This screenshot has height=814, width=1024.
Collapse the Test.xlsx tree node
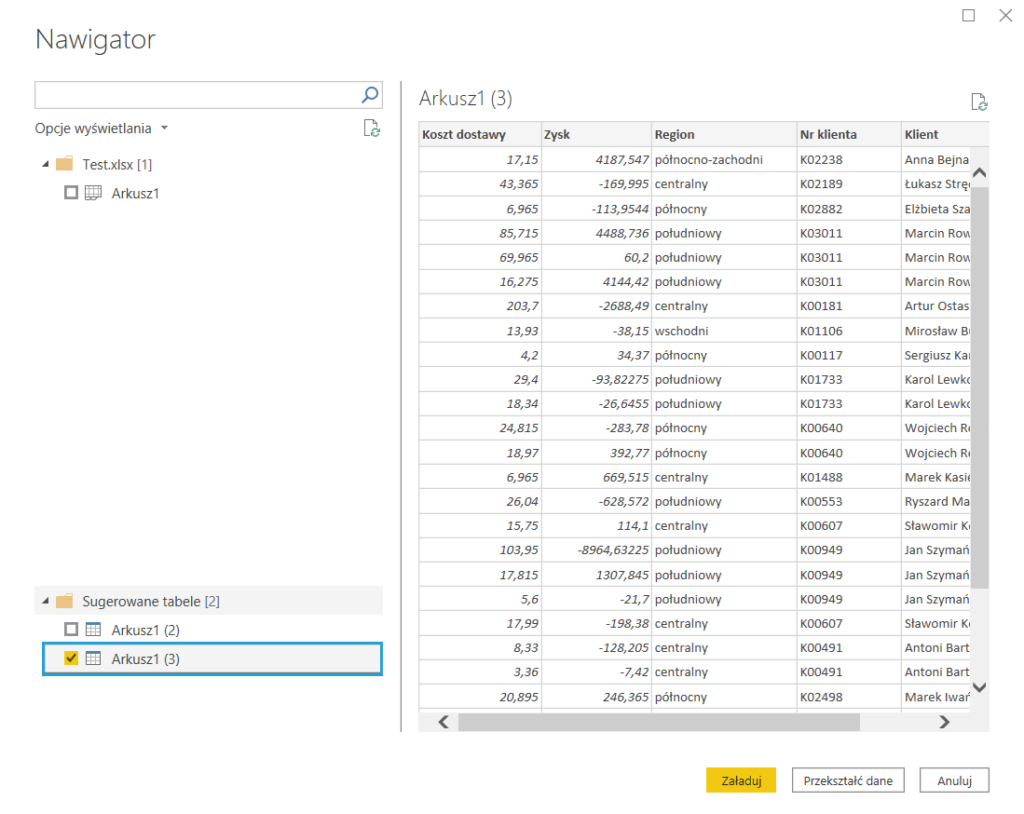45,164
